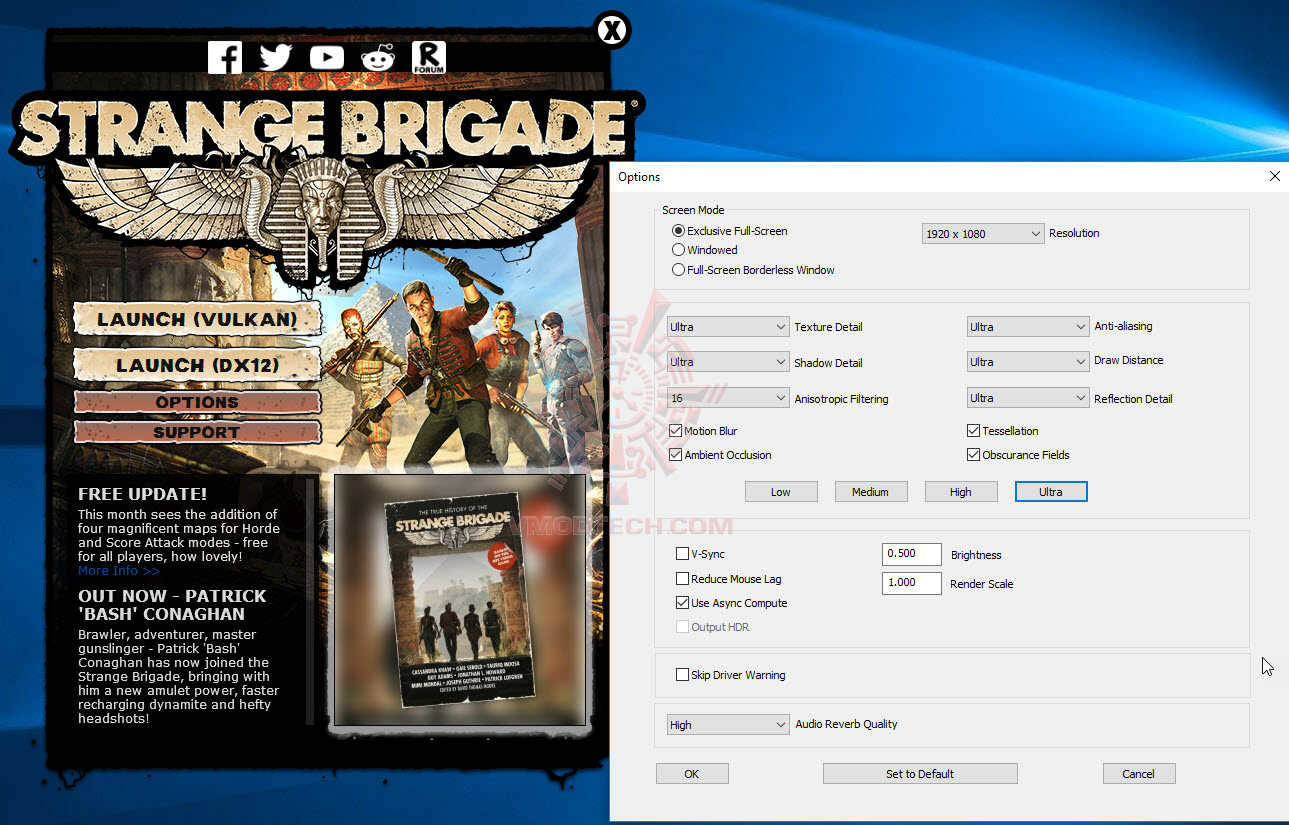Open the Rebellion Forum icon
Image resolution: width=1289 pixels, height=825 pixels.
click(428, 57)
